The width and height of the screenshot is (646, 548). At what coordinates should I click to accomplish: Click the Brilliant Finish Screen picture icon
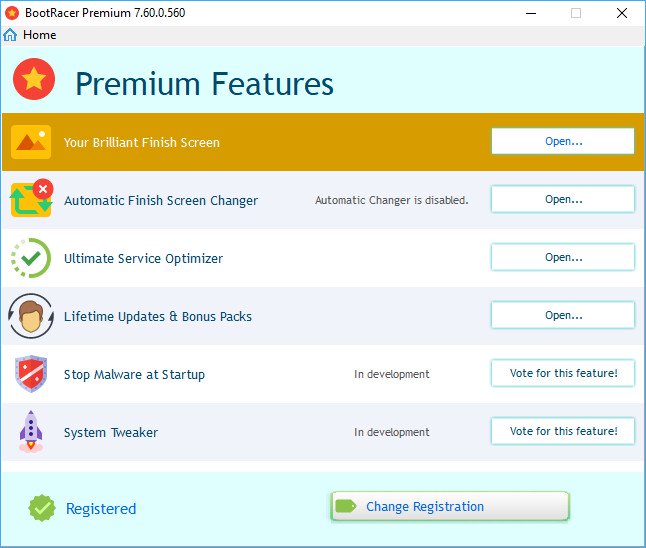pyautogui.click(x=31, y=142)
